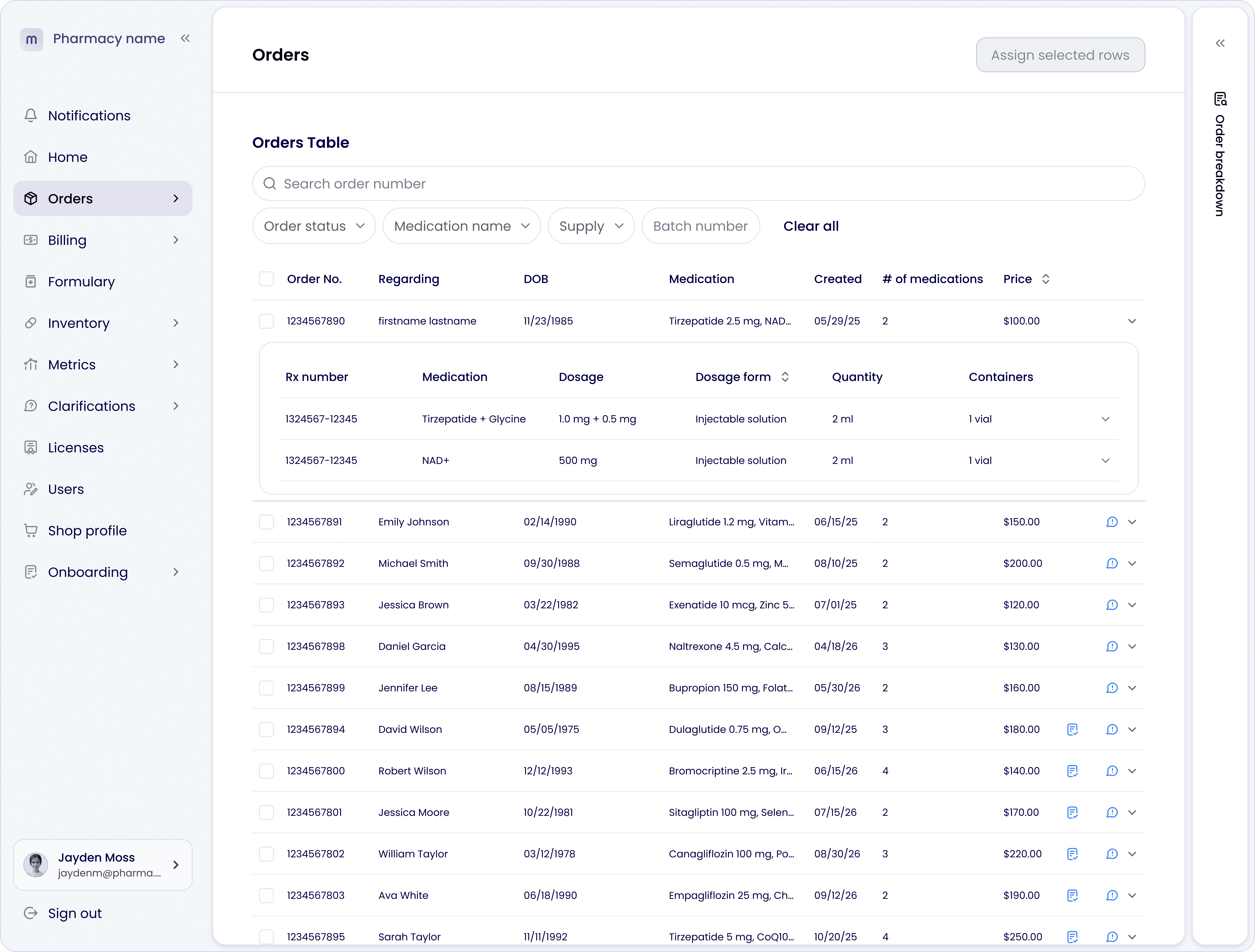Open notes icon for Ava White order

(1072, 895)
